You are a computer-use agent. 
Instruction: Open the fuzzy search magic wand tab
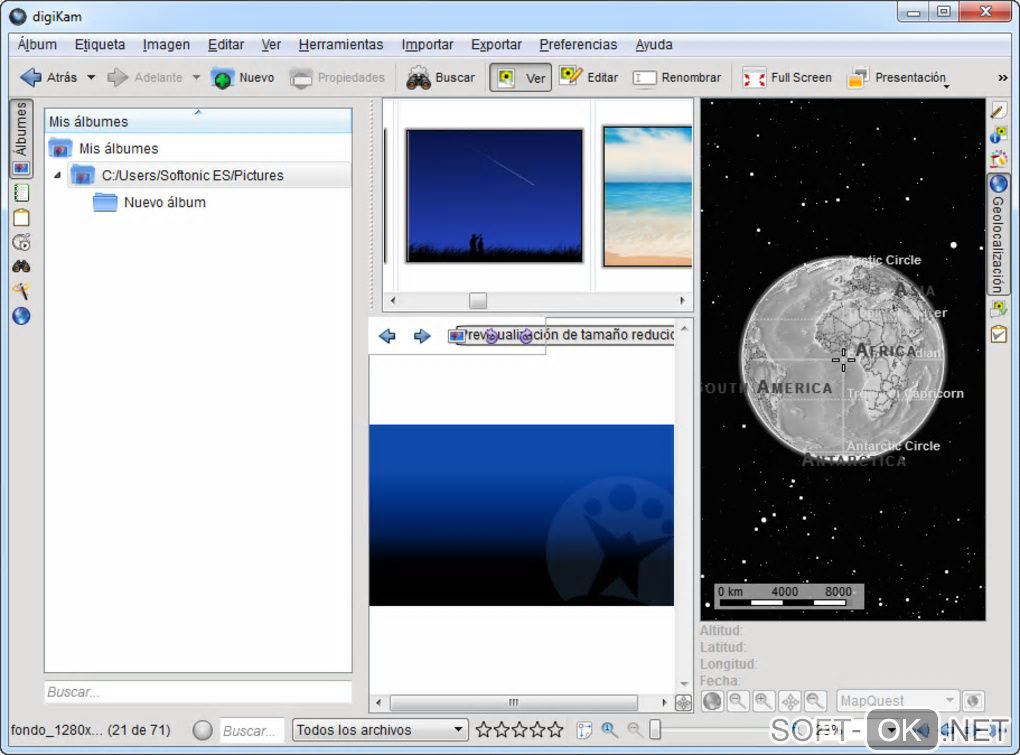pos(21,291)
